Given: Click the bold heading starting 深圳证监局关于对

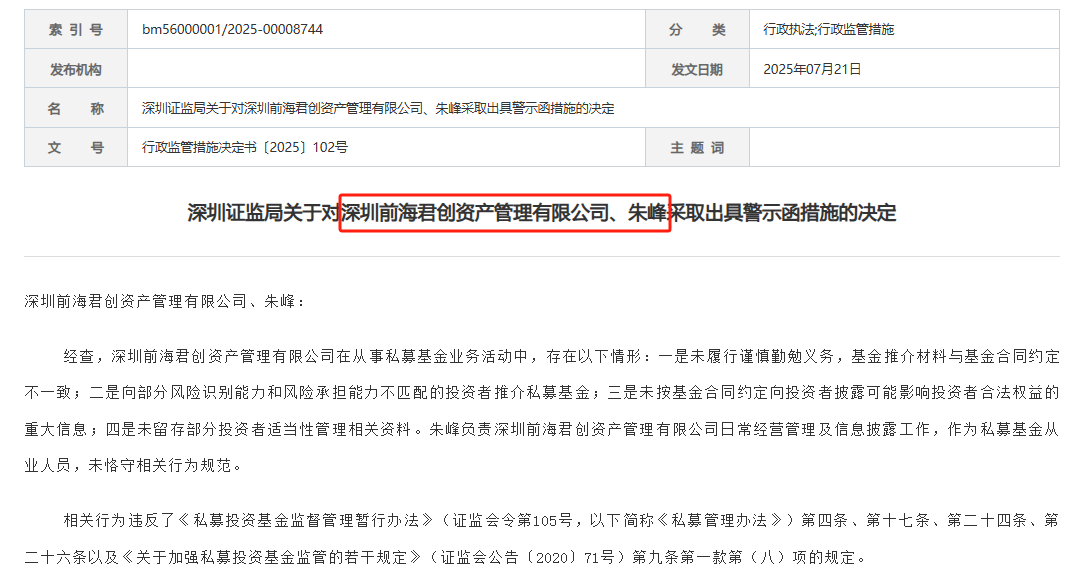Looking at the screenshot, I should click(x=541, y=213).
